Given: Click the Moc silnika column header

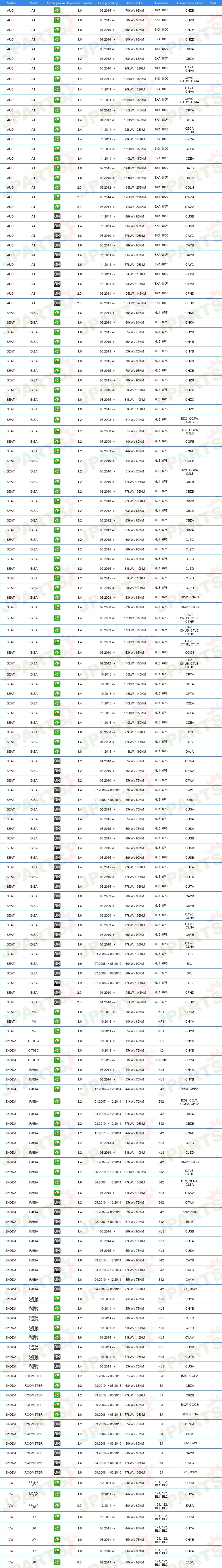Looking at the screenshot, I should 135,3.
